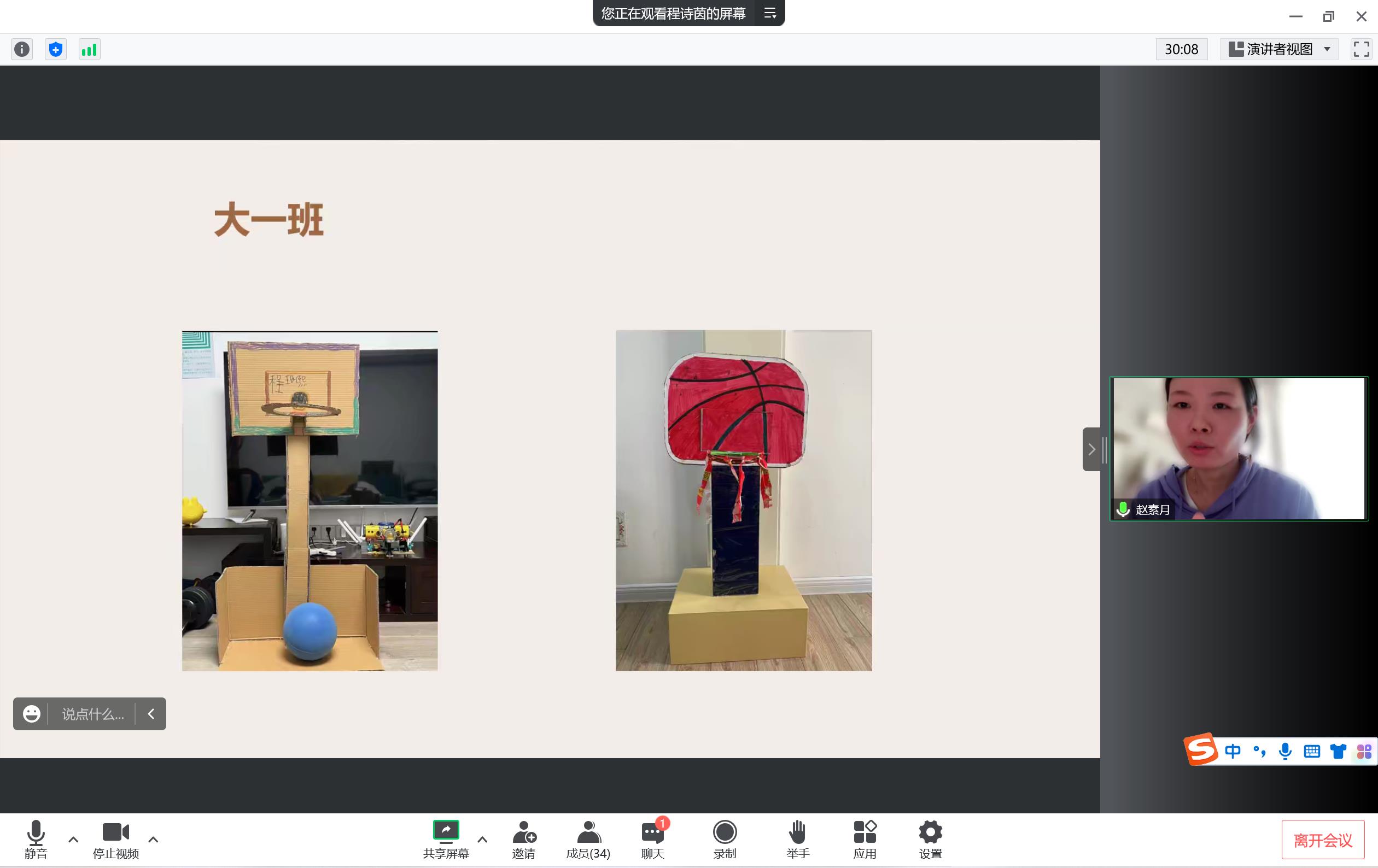
Task: Open the 聊天 chat panel
Action: click(653, 840)
